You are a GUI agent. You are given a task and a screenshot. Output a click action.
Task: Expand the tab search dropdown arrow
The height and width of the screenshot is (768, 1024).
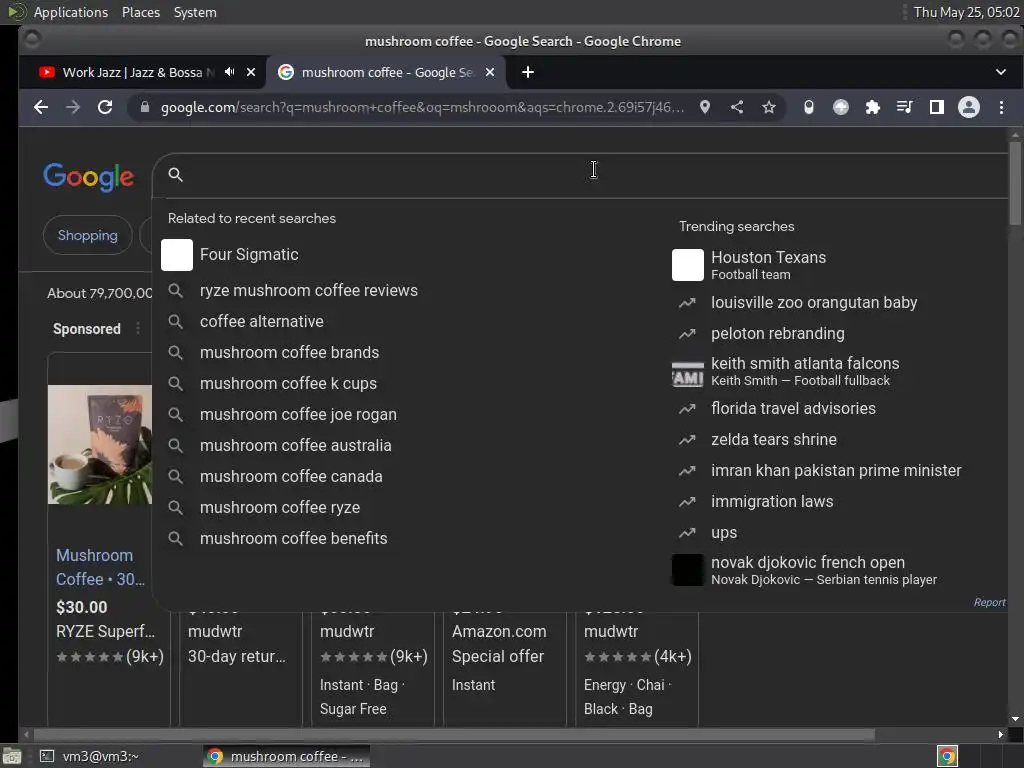pos(1000,72)
